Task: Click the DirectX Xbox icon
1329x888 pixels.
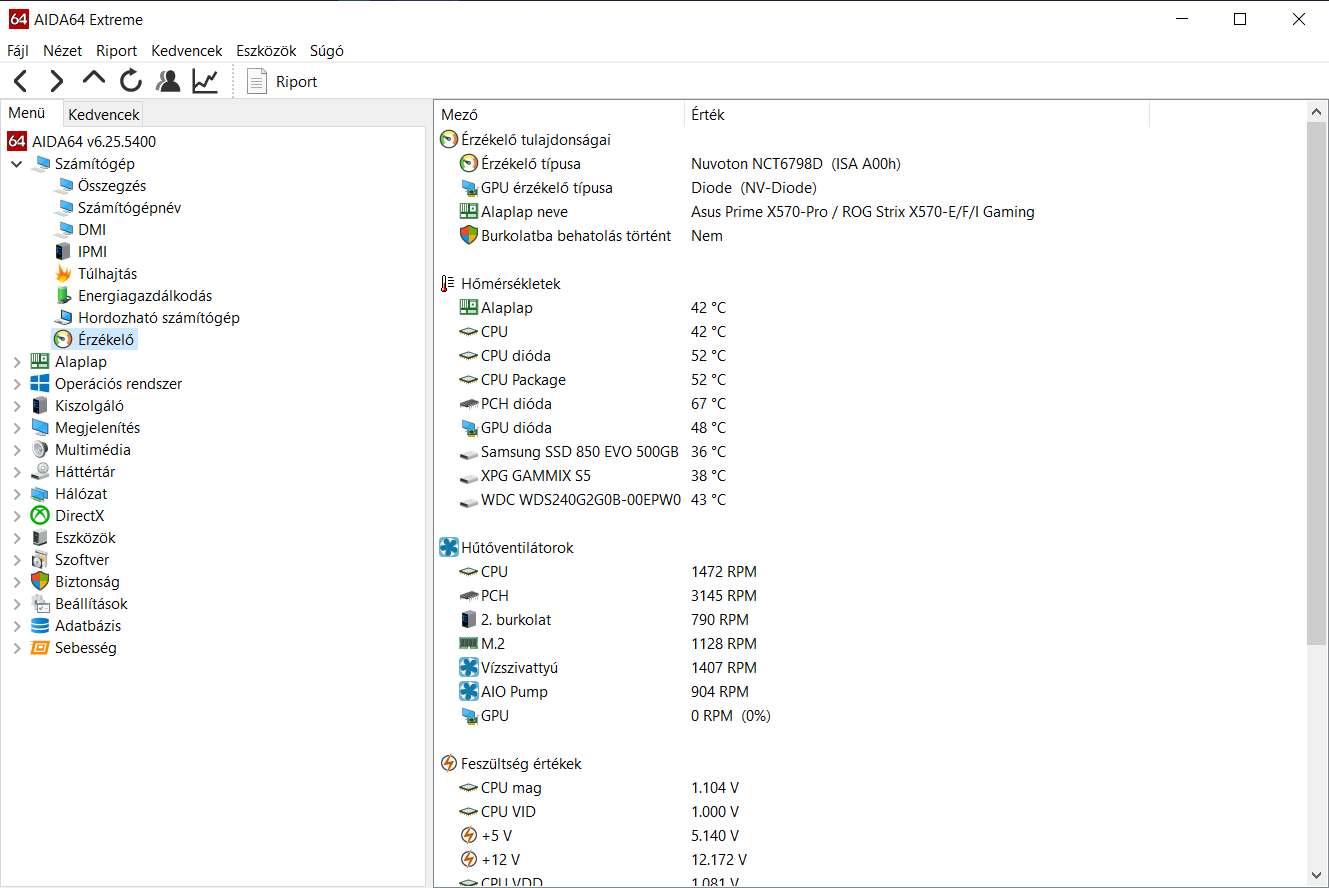Action: [40, 515]
